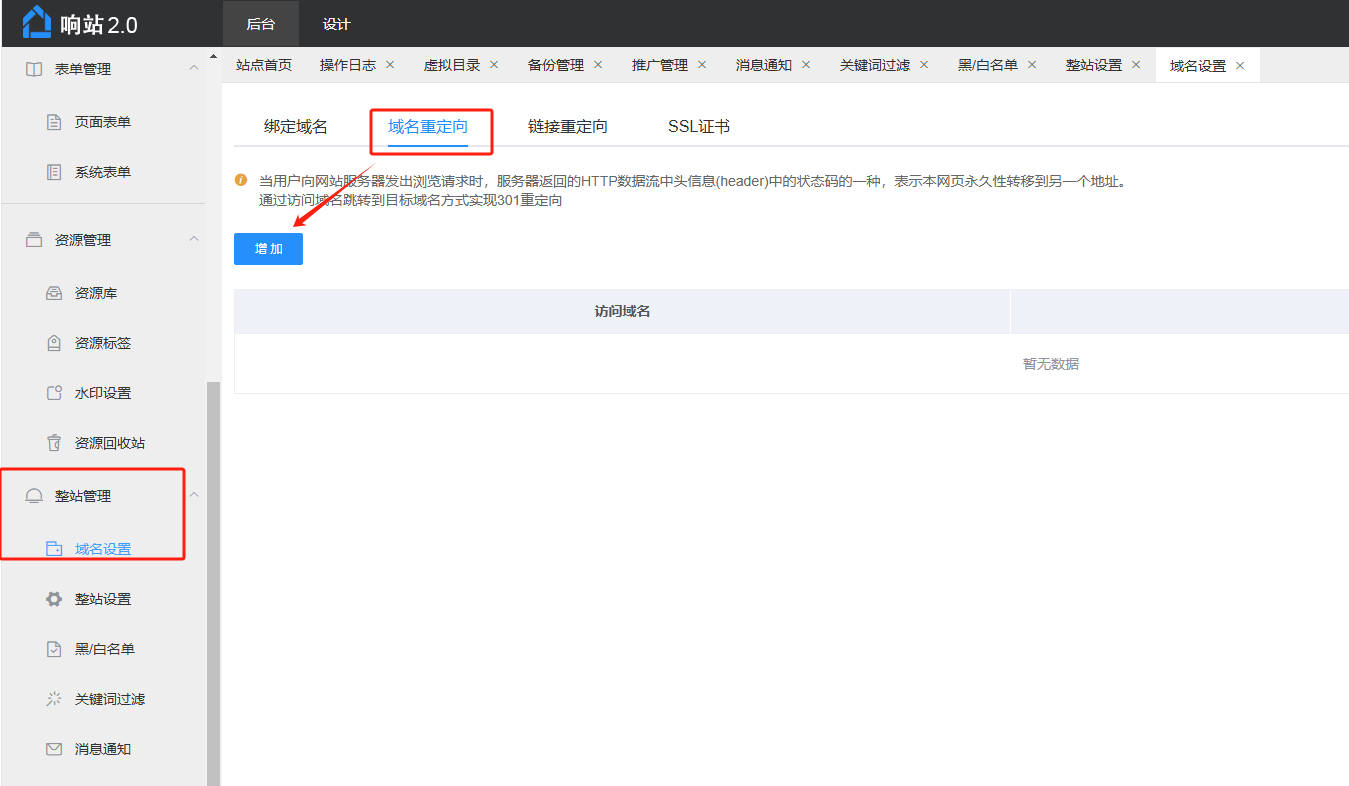The image size is (1349, 786).
Task: Close the 域名设置 page tab
Action: (1240, 66)
